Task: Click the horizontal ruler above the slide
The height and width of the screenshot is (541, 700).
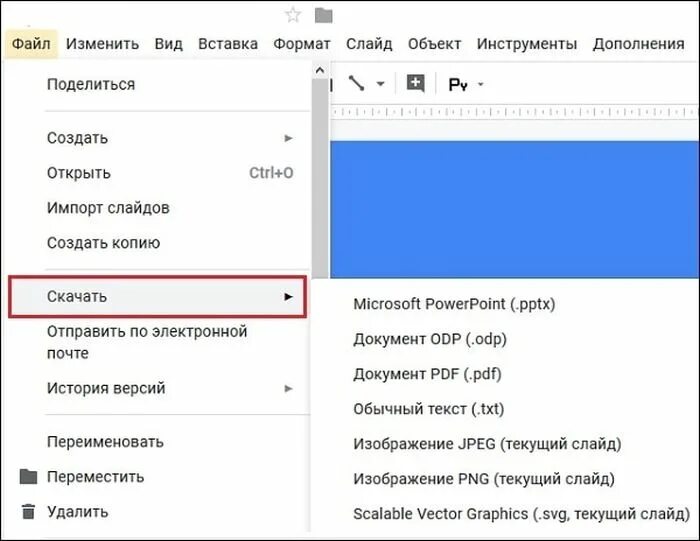Action: [514, 112]
